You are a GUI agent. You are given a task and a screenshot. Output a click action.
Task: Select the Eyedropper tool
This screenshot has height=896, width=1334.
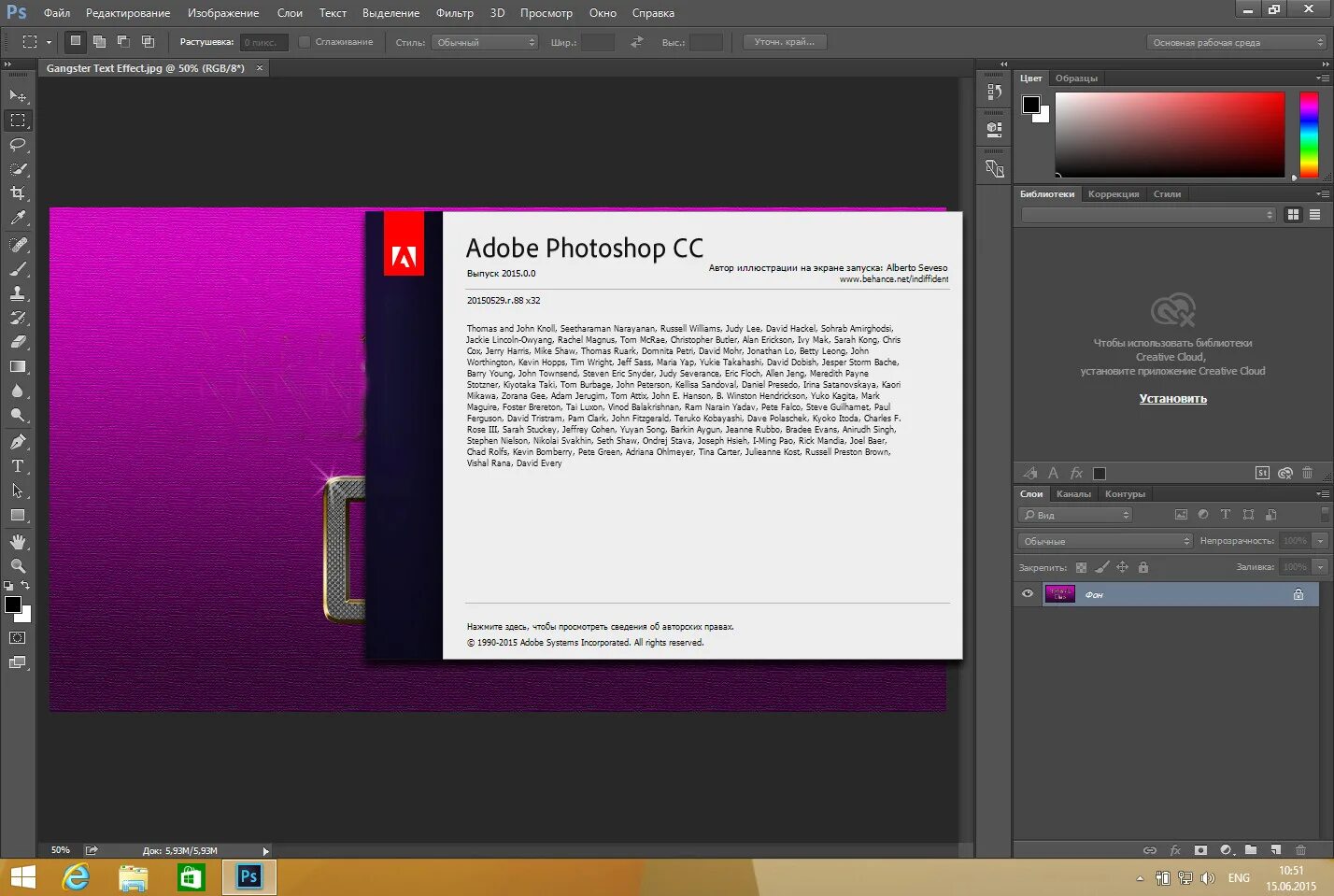point(18,218)
